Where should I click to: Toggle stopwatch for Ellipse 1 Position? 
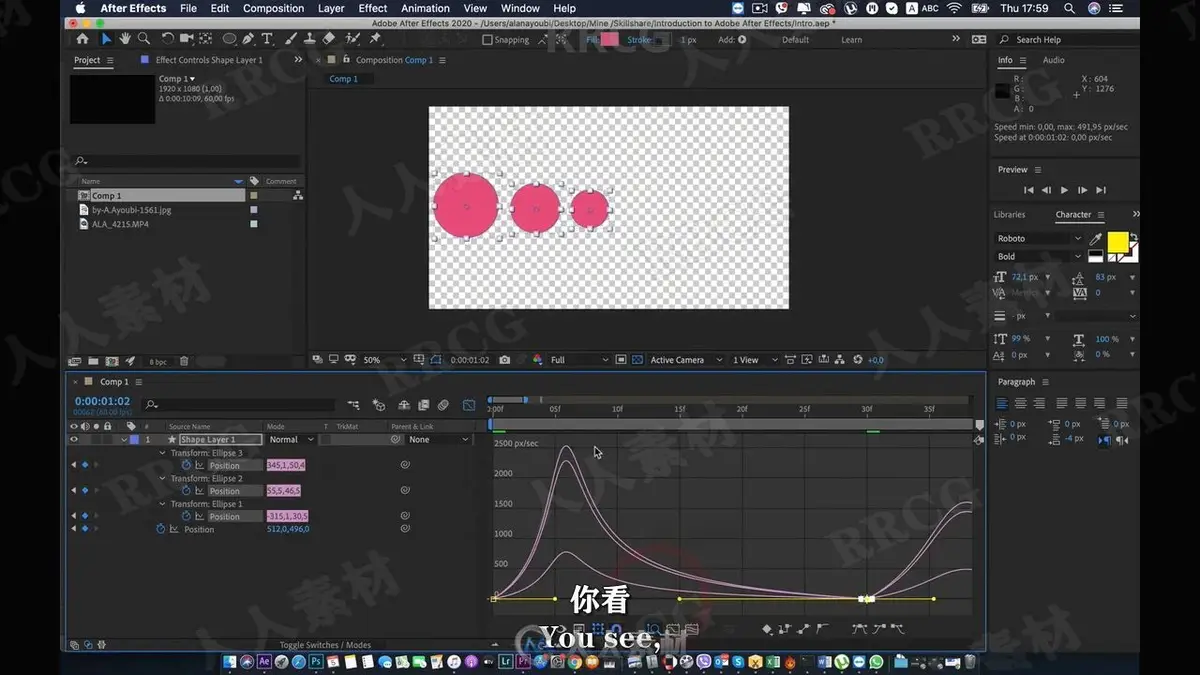point(186,516)
